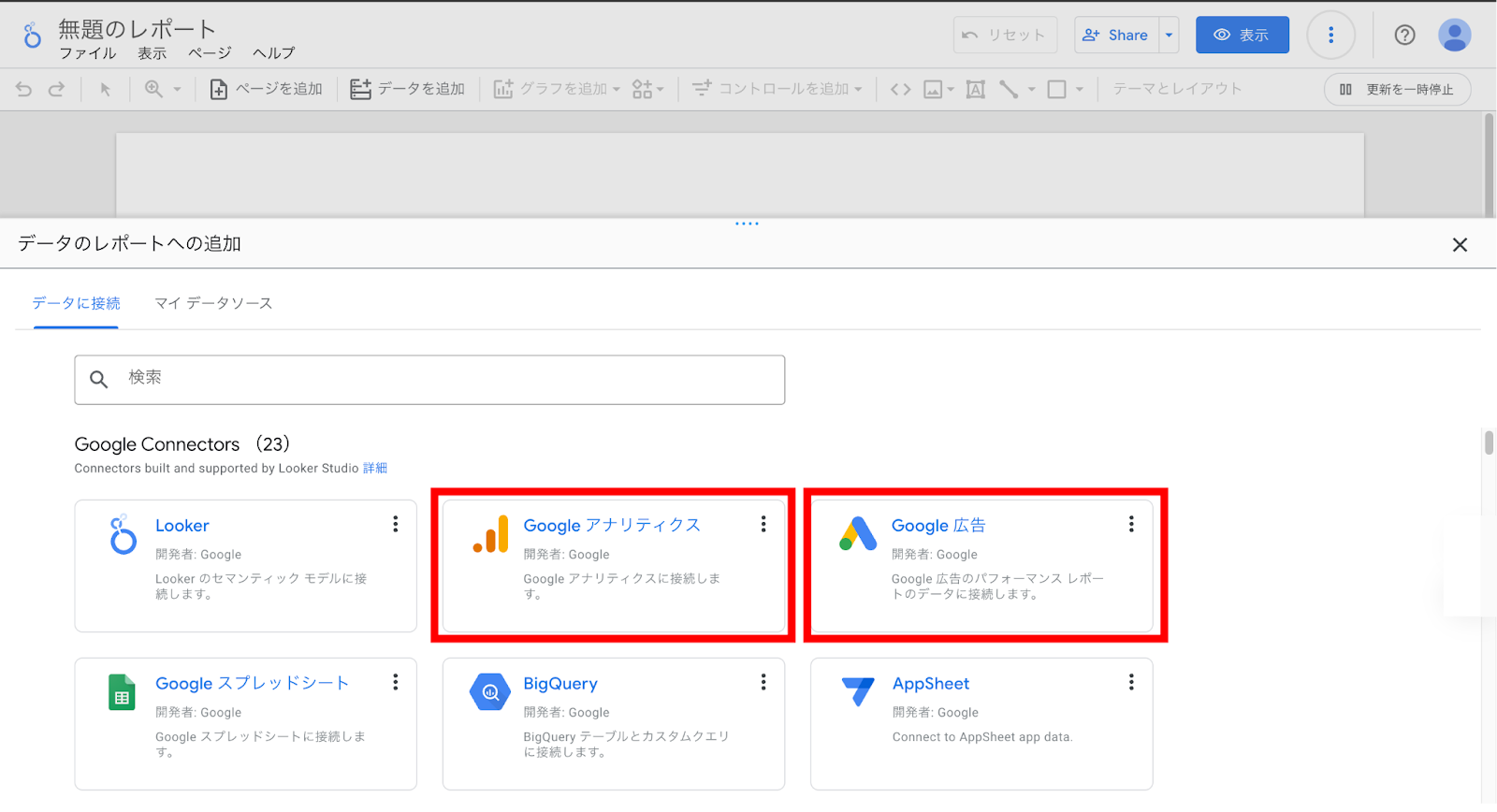The height and width of the screenshot is (812, 1497).
Task: Open the ヘルプ menu
Action: pos(273,53)
